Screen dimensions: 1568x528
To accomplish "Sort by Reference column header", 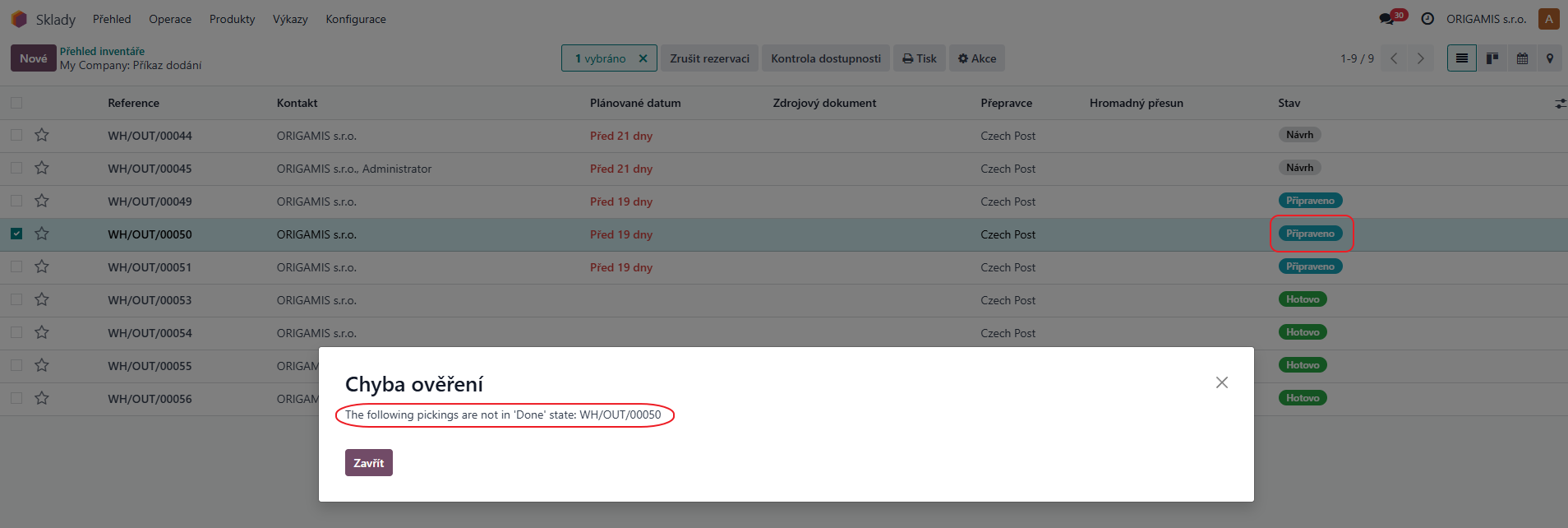I will (x=134, y=103).
